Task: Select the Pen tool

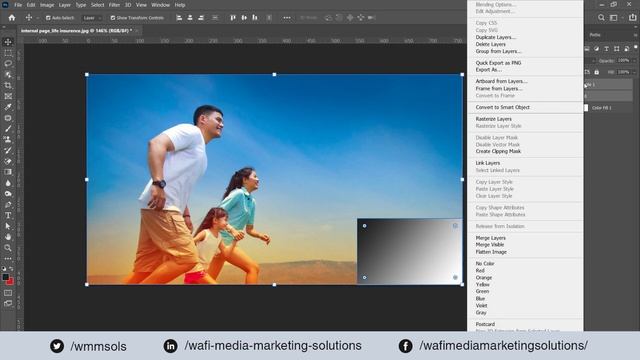Action: click(8, 204)
